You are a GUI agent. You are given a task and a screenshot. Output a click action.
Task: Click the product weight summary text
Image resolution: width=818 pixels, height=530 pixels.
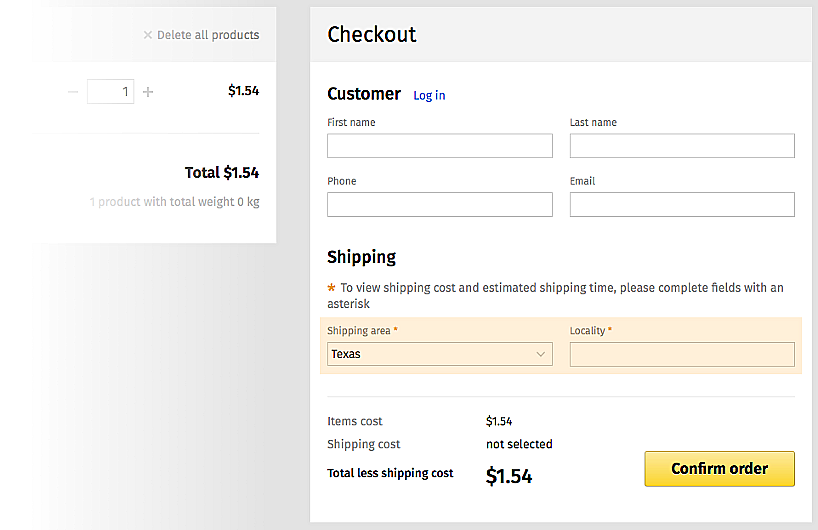(174, 202)
